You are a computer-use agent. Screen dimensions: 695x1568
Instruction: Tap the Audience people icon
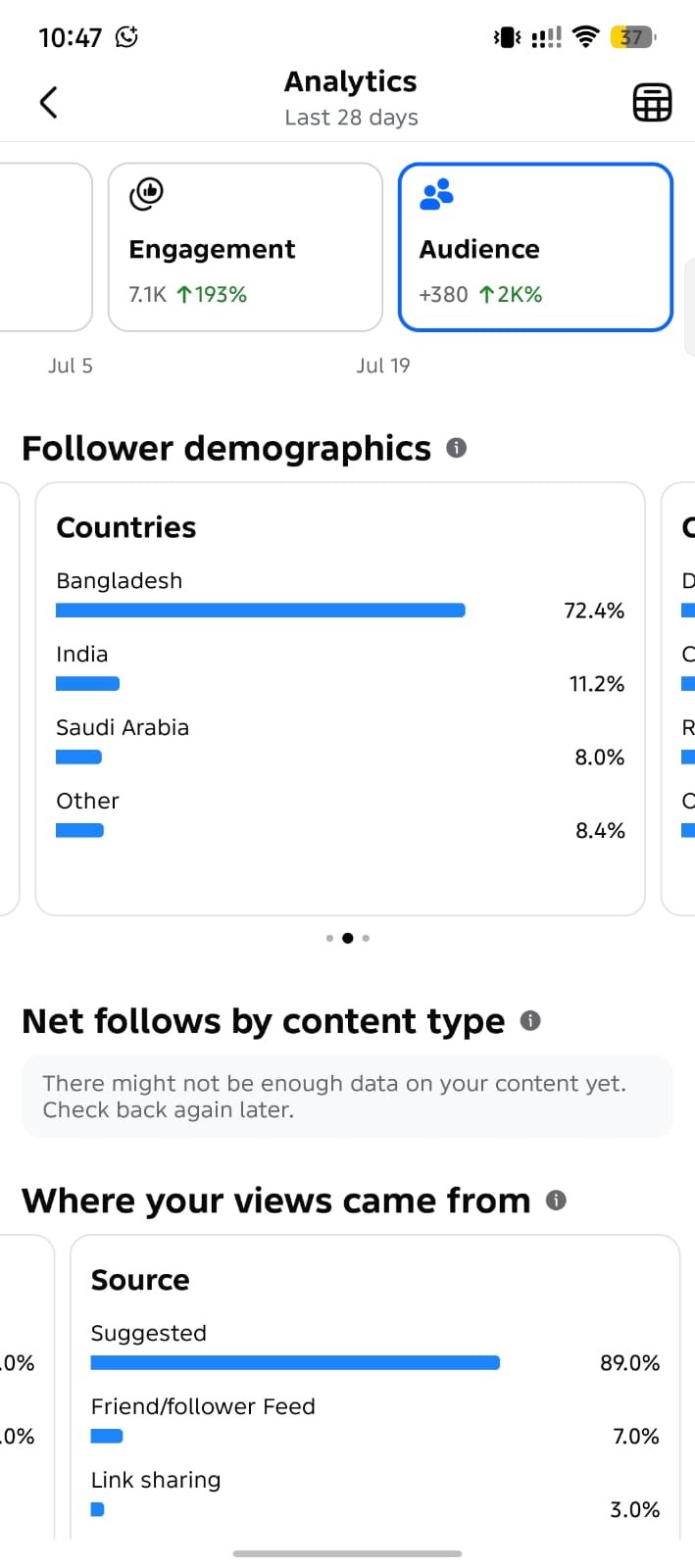(436, 194)
